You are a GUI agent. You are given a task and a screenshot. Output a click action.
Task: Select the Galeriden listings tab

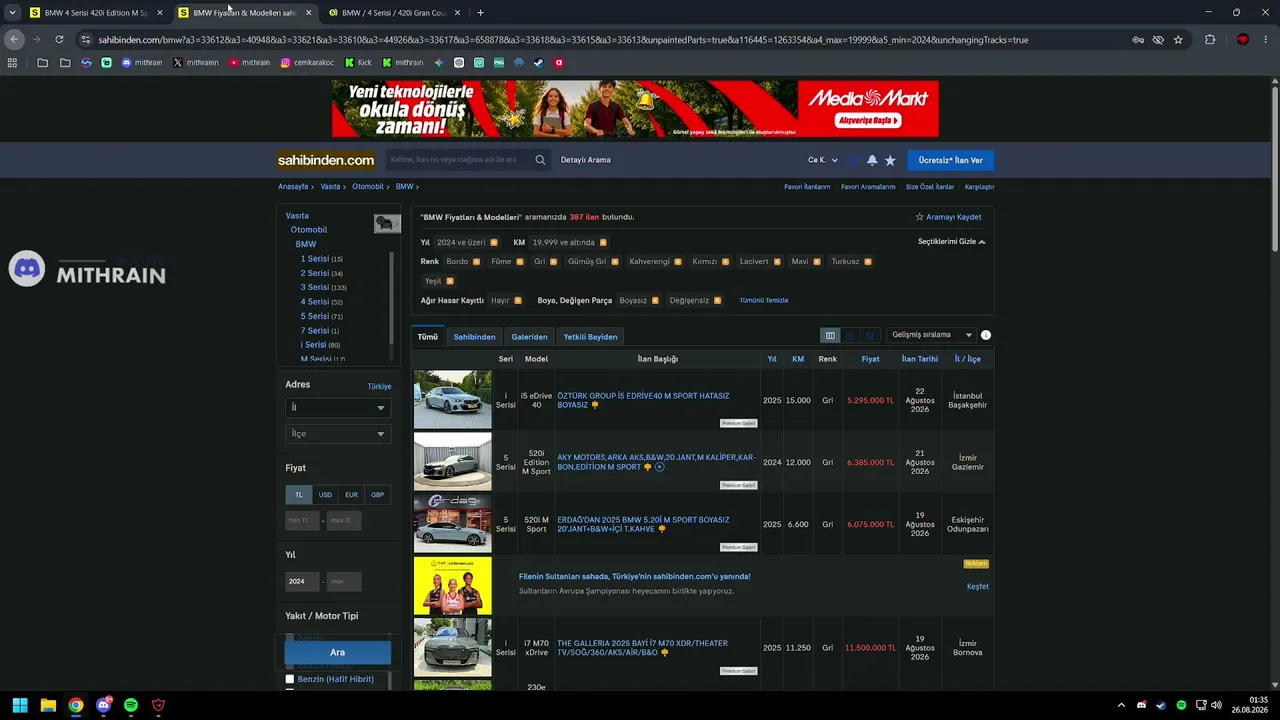529,337
